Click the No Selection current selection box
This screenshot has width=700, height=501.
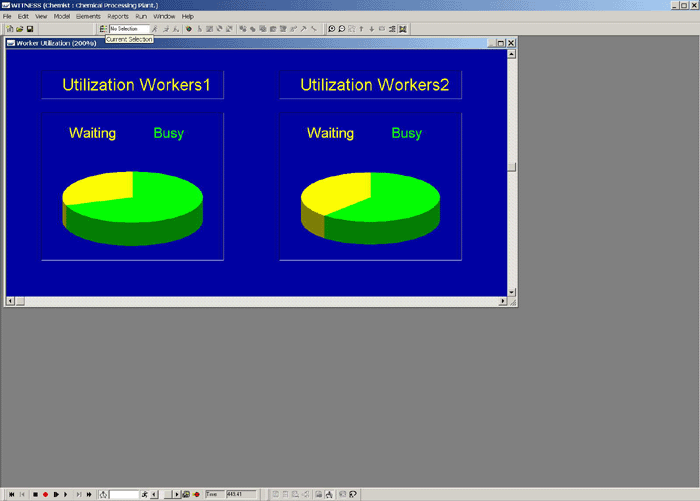point(129,29)
